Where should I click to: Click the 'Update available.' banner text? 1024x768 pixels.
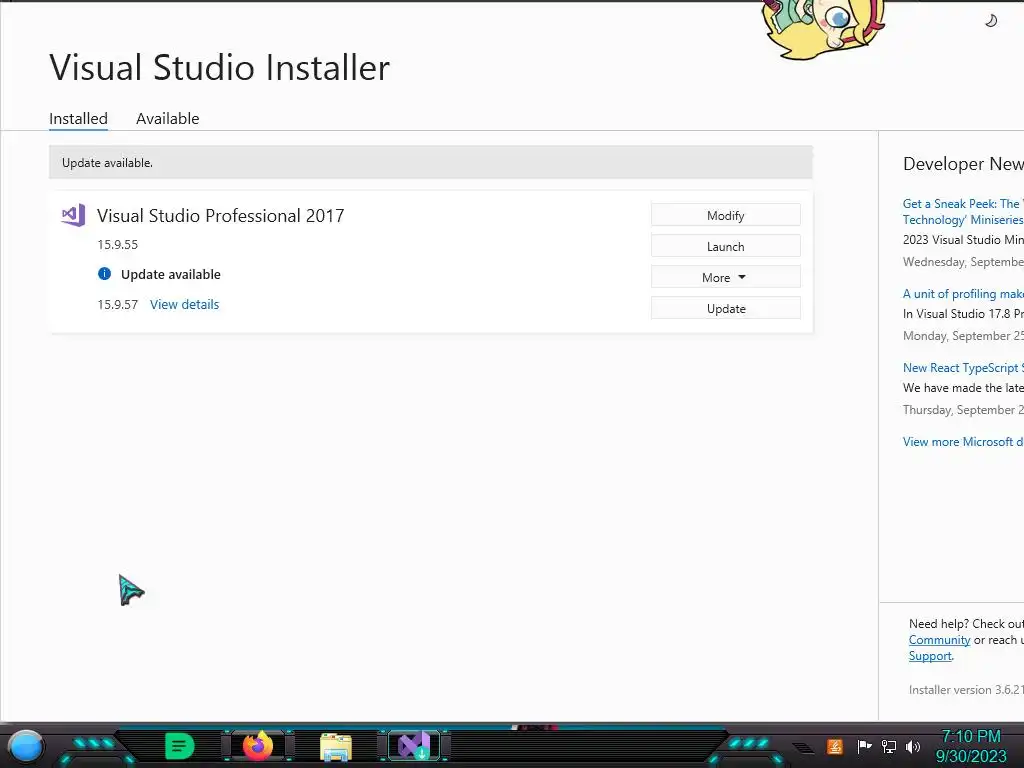107,163
